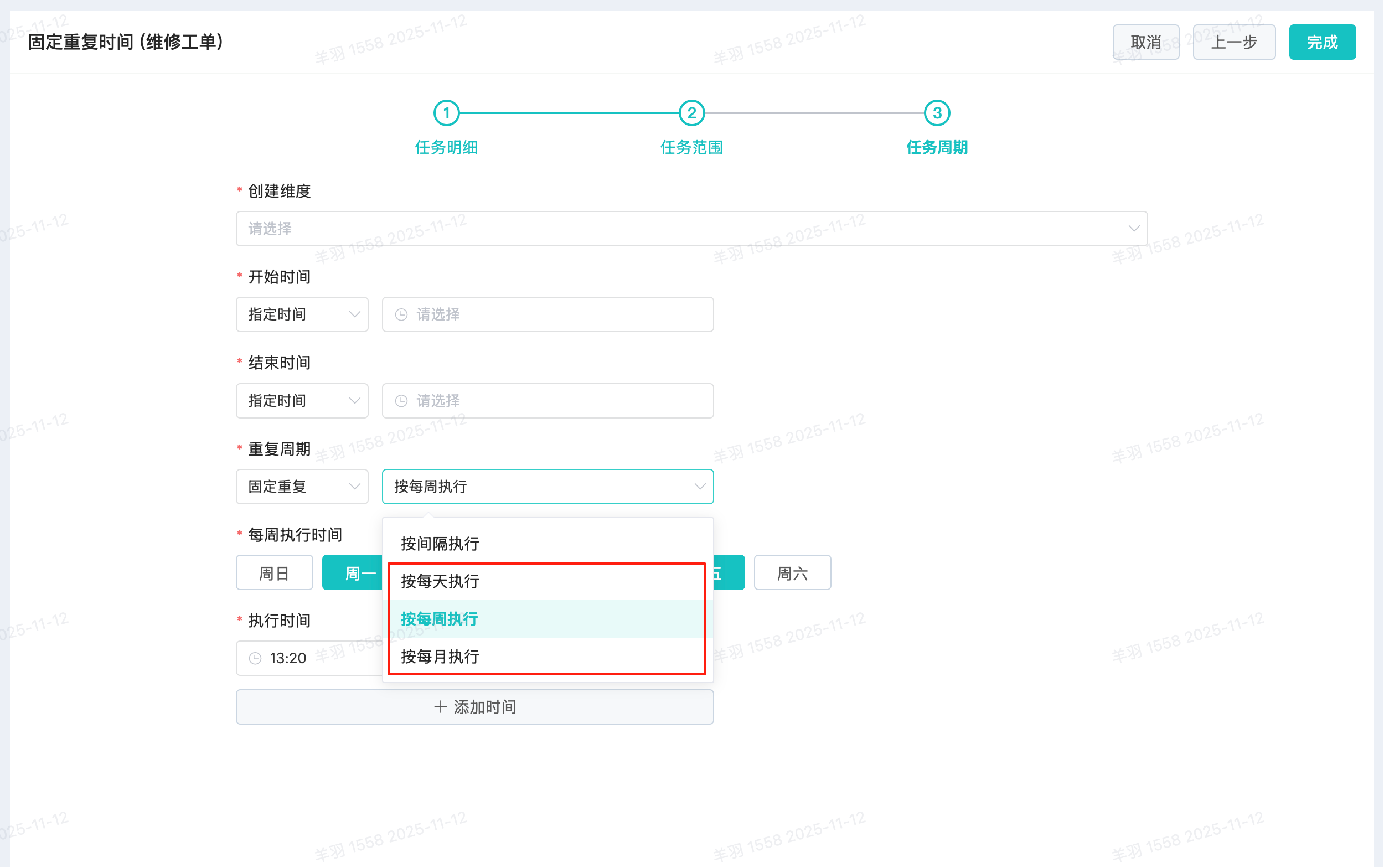The height and width of the screenshot is (868, 1384).
Task: Expand 固定重复 dropdown
Action: click(302, 486)
